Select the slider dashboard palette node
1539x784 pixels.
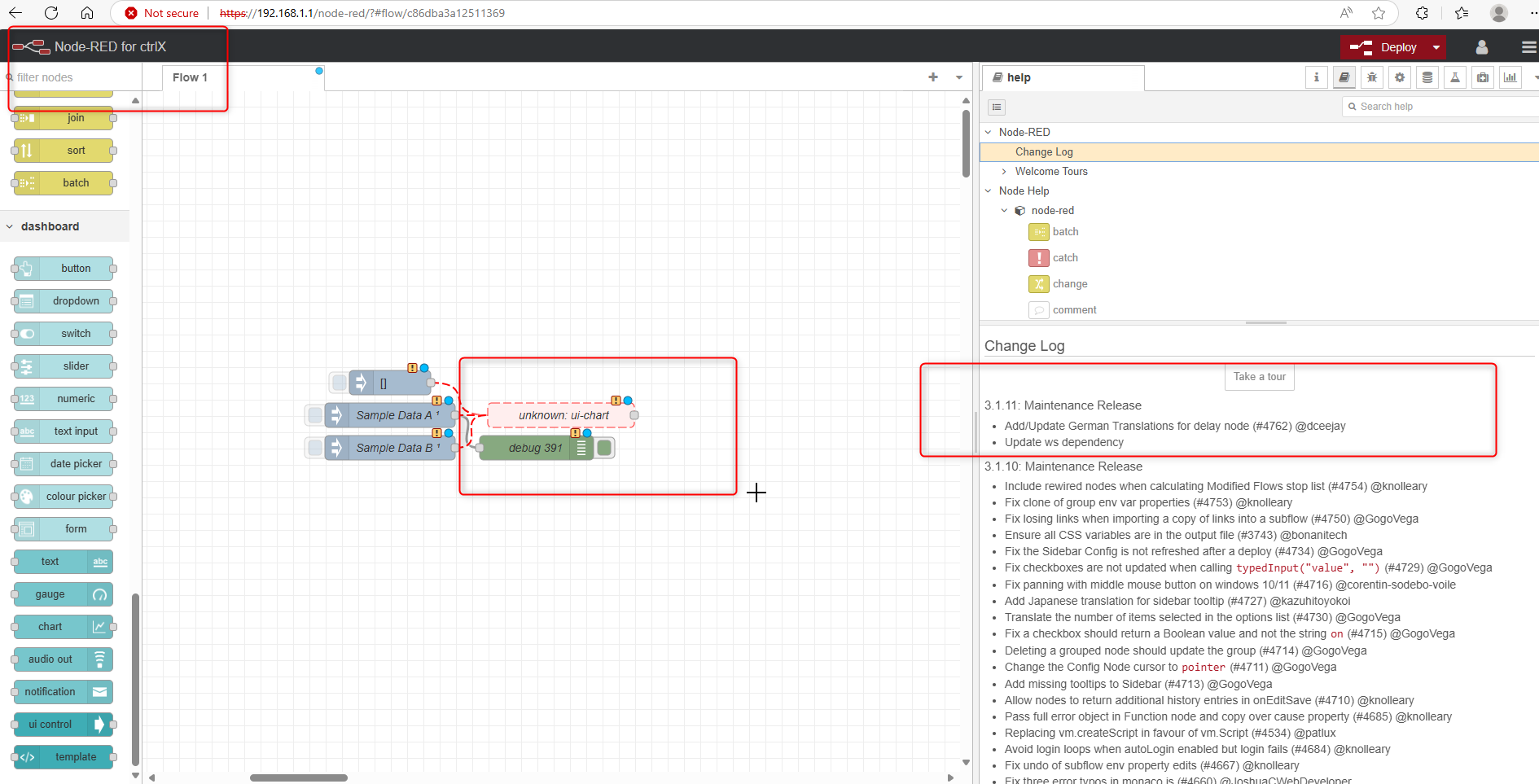coord(64,366)
